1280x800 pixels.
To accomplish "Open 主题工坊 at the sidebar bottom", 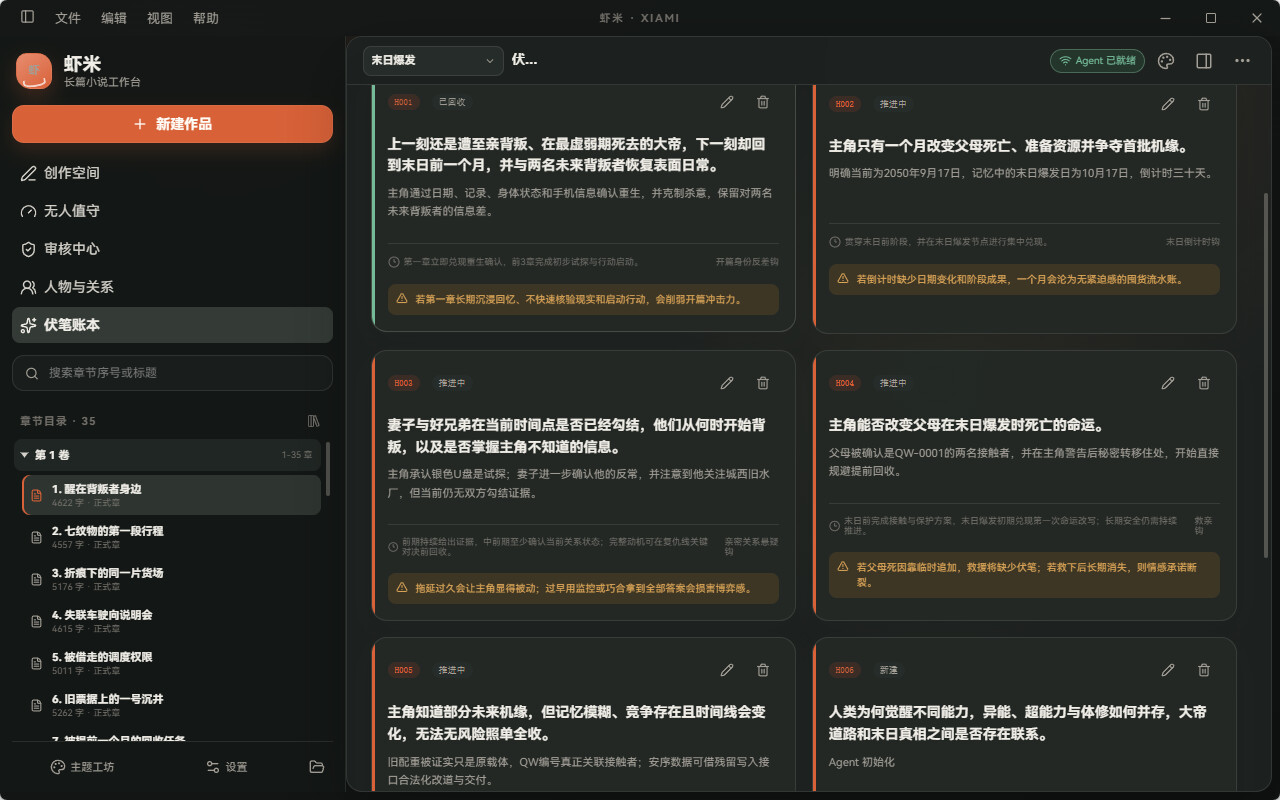I will [82, 767].
